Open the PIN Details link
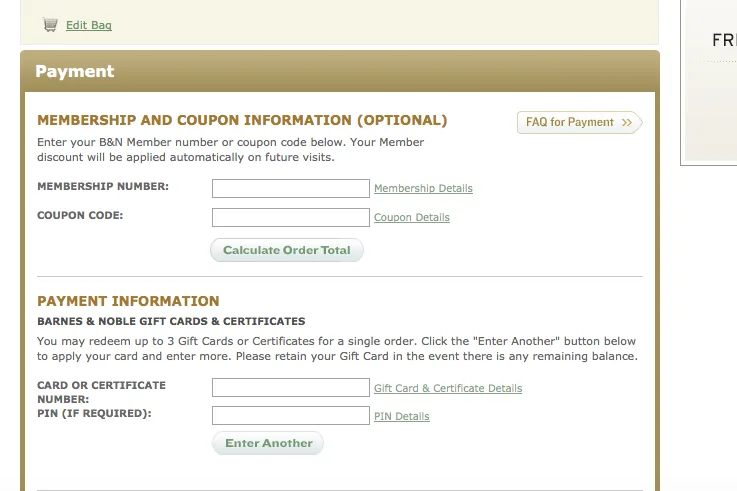Image resolution: width=737 pixels, height=491 pixels. click(x=401, y=417)
